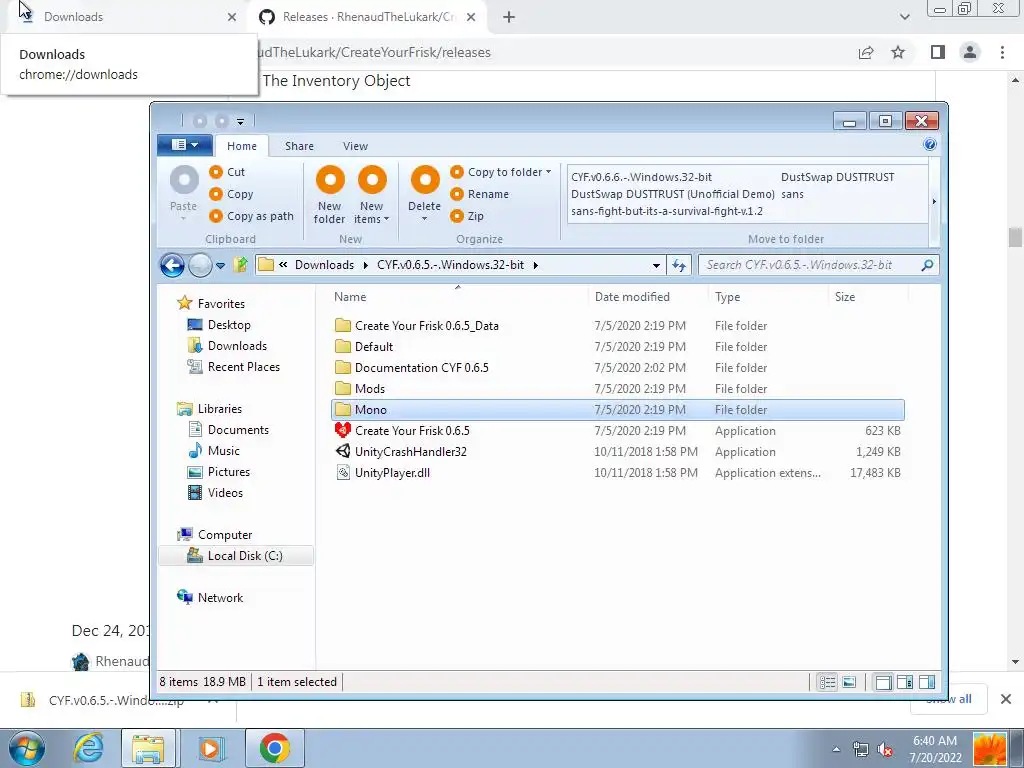This screenshot has height=768, width=1024.
Task: Toggle the navigation pane layout button
Action: [883, 682]
